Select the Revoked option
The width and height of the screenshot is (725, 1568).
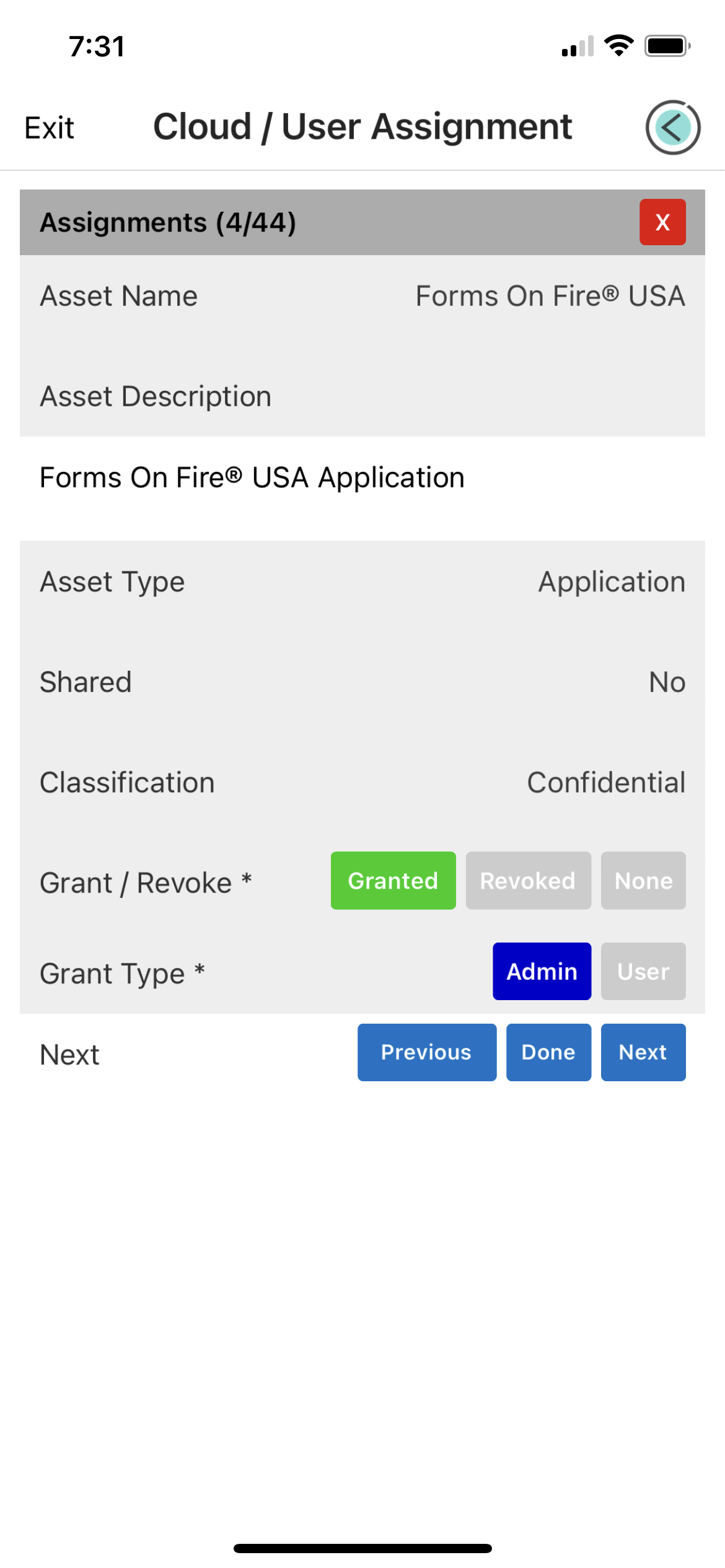[527, 881]
